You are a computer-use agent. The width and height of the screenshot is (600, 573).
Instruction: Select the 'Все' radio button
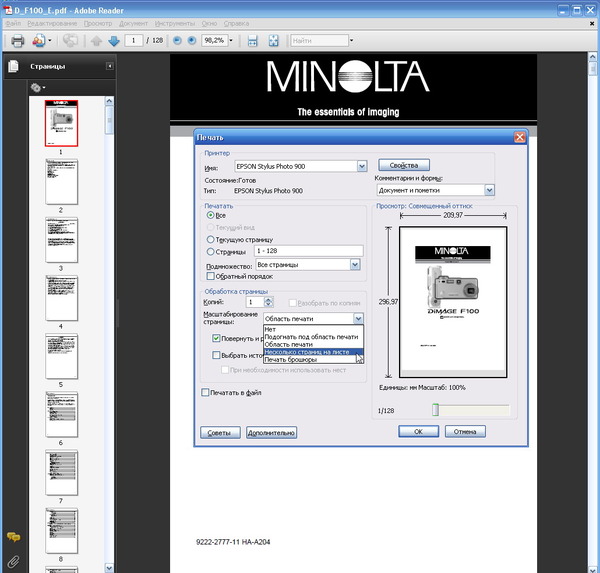click(210, 215)
